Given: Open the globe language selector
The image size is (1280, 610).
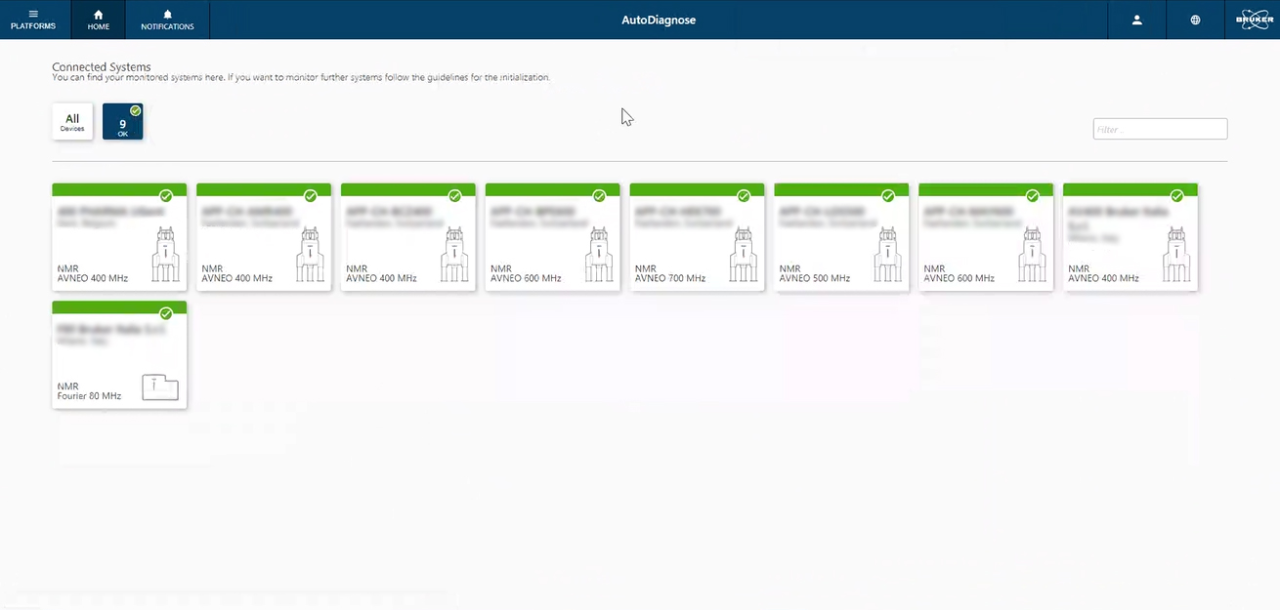Looking at the screenshot, I should [x=1195, y=20].
